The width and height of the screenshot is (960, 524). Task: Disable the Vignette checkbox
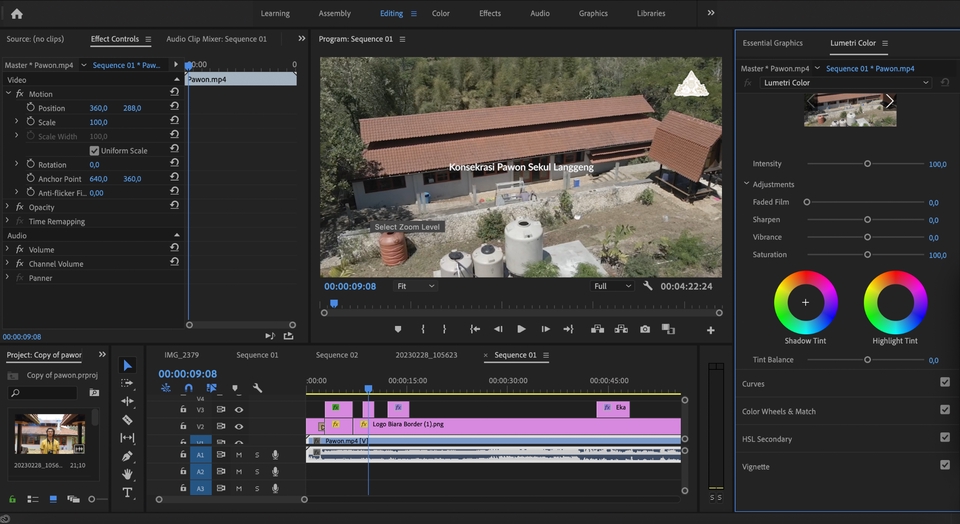coord(945,465)
